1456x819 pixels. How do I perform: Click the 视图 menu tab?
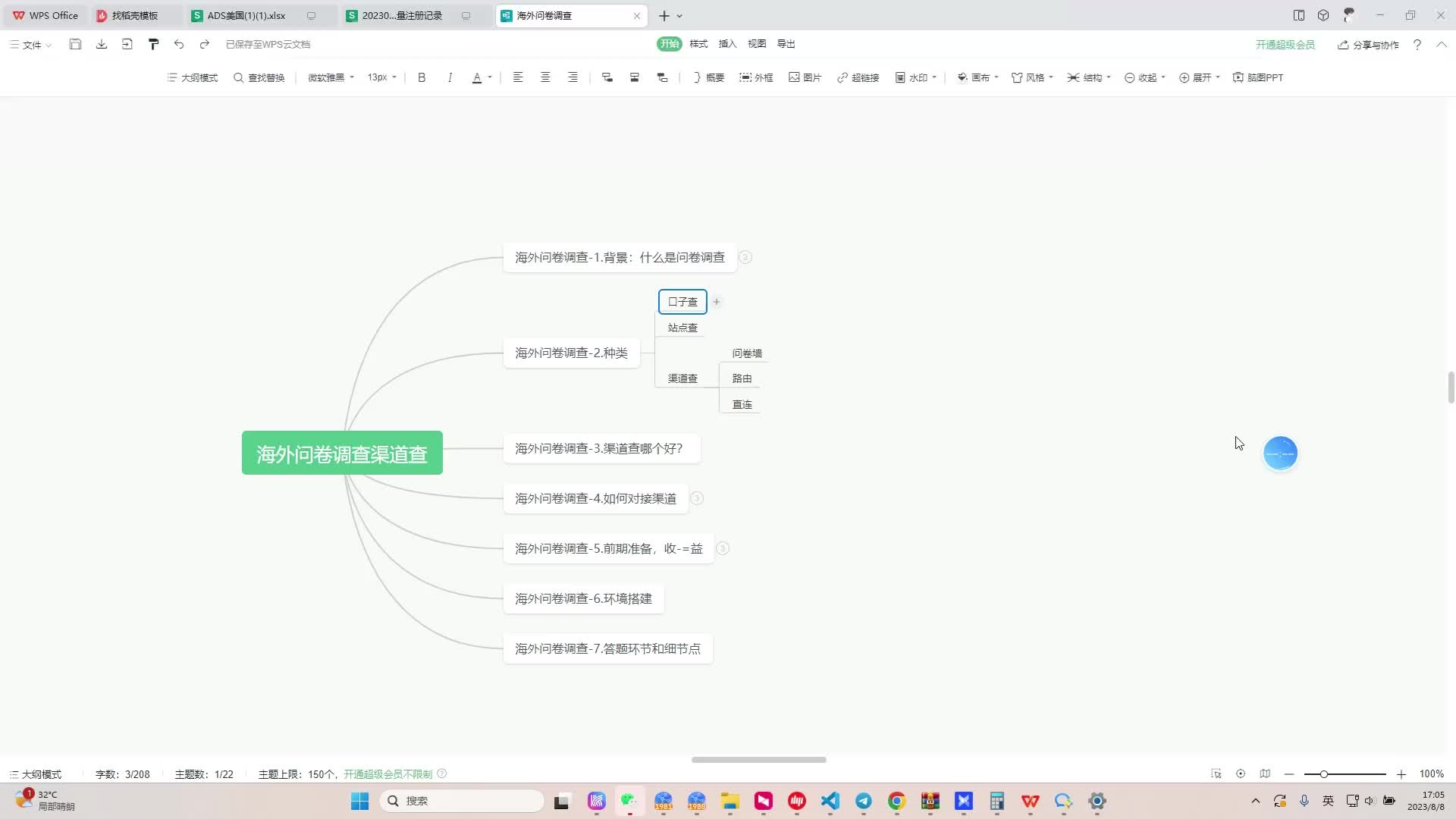[x=756, y=43]
